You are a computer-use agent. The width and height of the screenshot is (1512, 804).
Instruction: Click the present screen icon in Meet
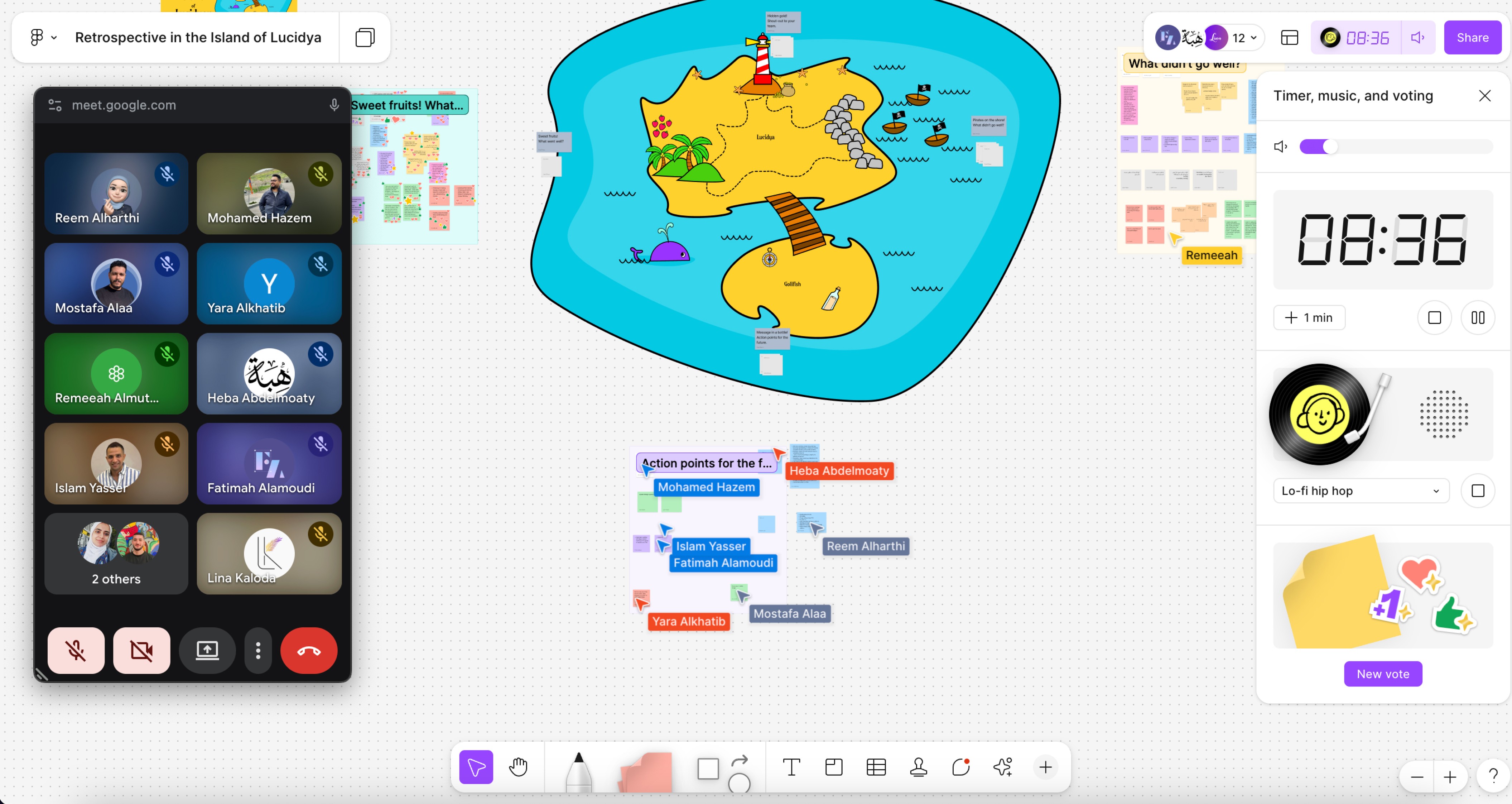[207, 650]
